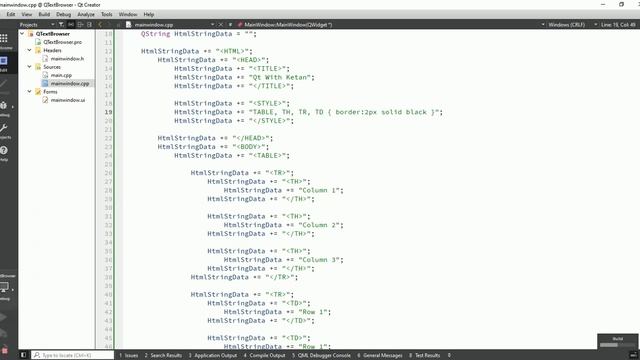640x360 pixels.
Task: Go back using the yellow left arrow
Action: click(x=100, y=24)
